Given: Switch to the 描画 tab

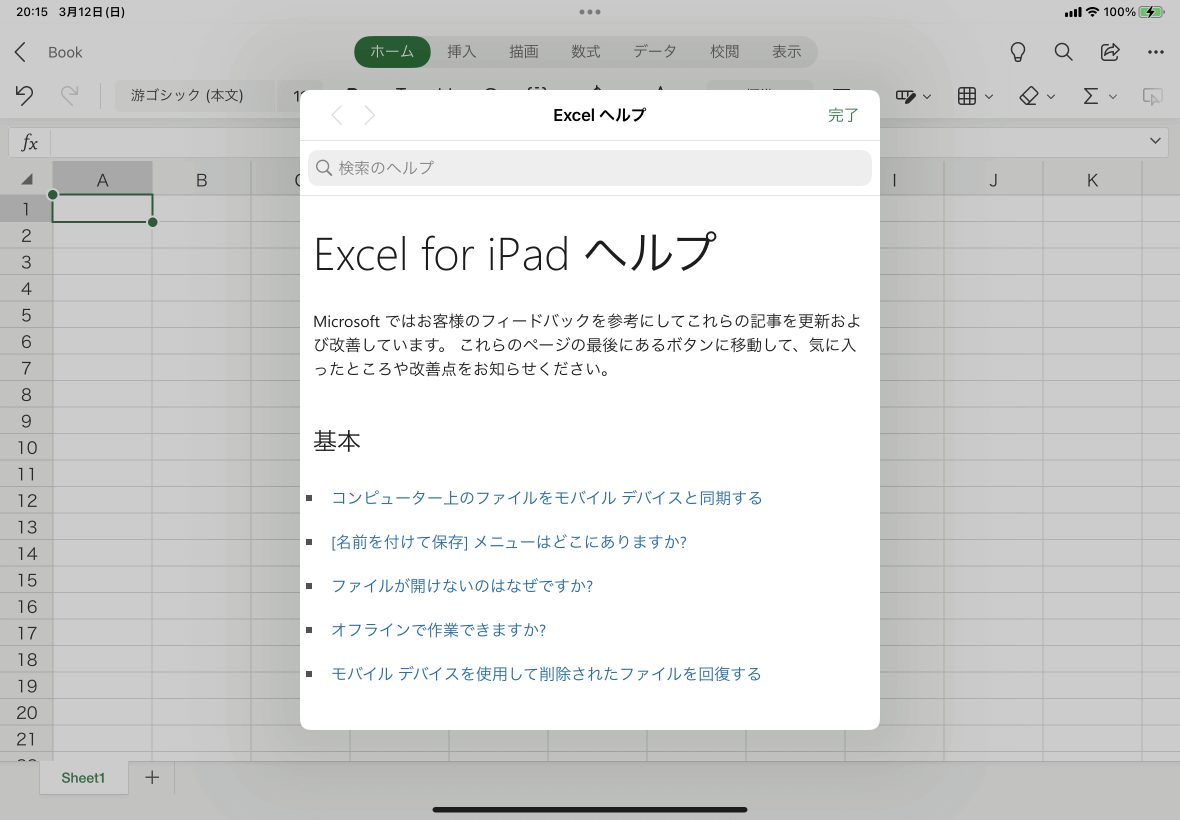Looking at the screenshot, I should tap(524, 52).
